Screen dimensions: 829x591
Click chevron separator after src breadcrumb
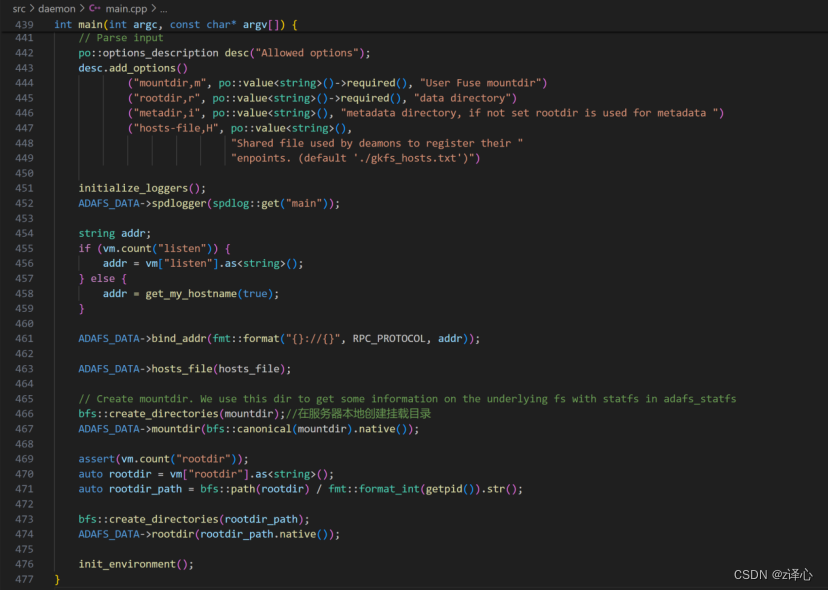33,8
